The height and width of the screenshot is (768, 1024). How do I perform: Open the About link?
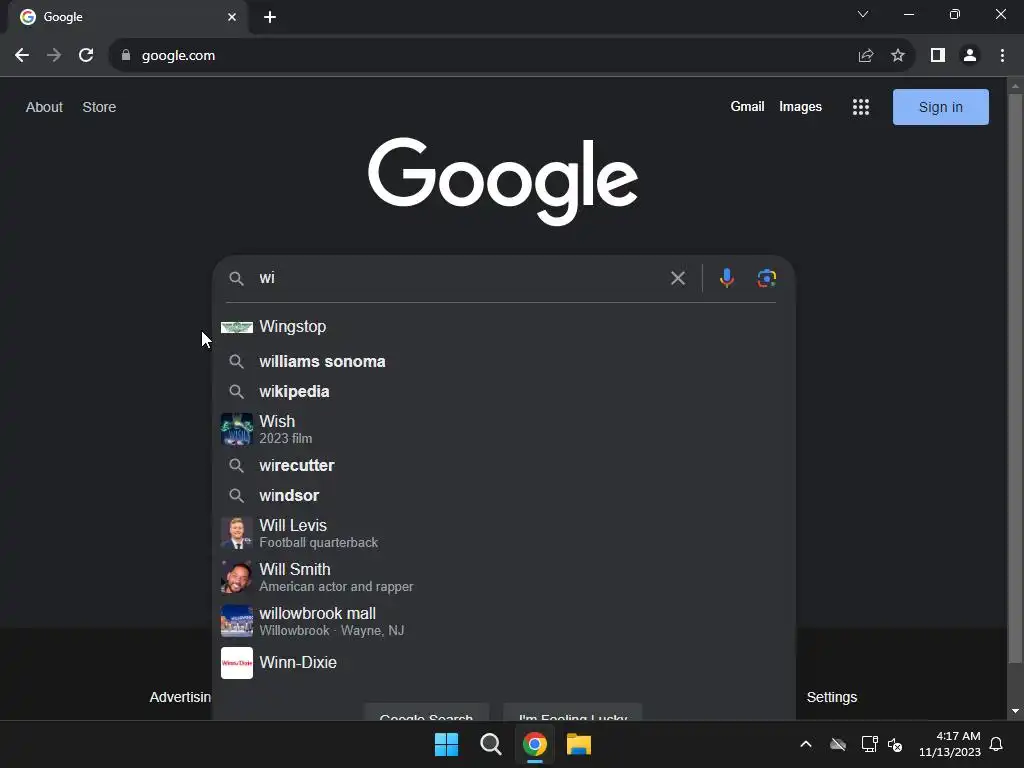(44, 107)
